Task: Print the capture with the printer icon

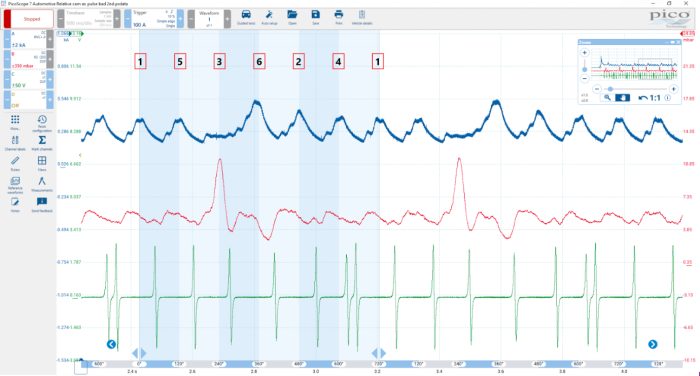Action: (338, 17)
